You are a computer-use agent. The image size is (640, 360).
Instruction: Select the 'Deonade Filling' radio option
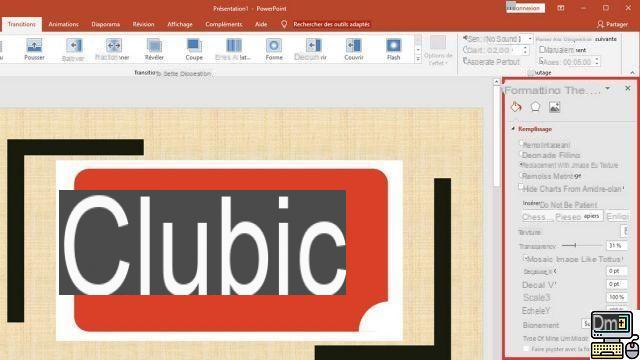pos(521,154)
